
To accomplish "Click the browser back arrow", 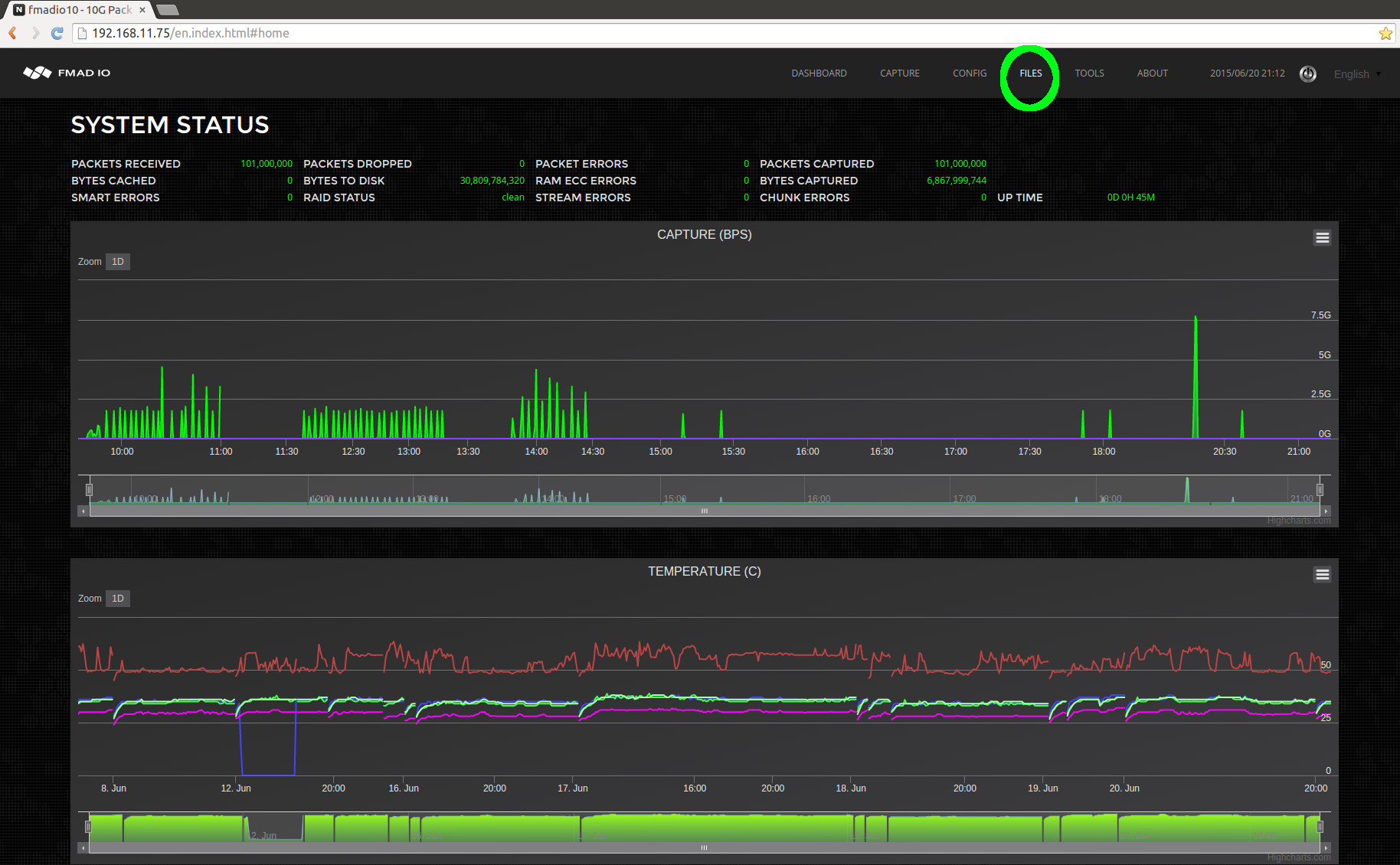I will (12, 33).
